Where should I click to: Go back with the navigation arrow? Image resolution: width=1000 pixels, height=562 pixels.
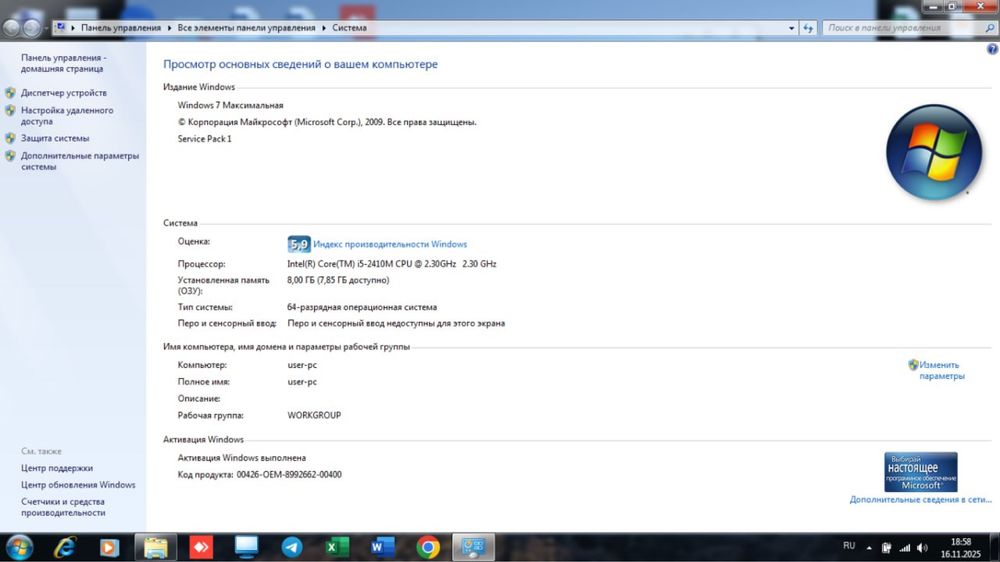11,28
